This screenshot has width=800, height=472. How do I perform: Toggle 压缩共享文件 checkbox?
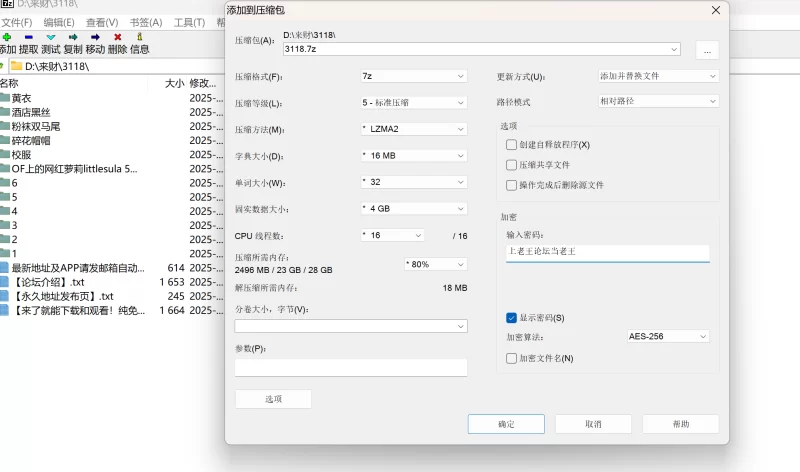[x=511, y=165]
